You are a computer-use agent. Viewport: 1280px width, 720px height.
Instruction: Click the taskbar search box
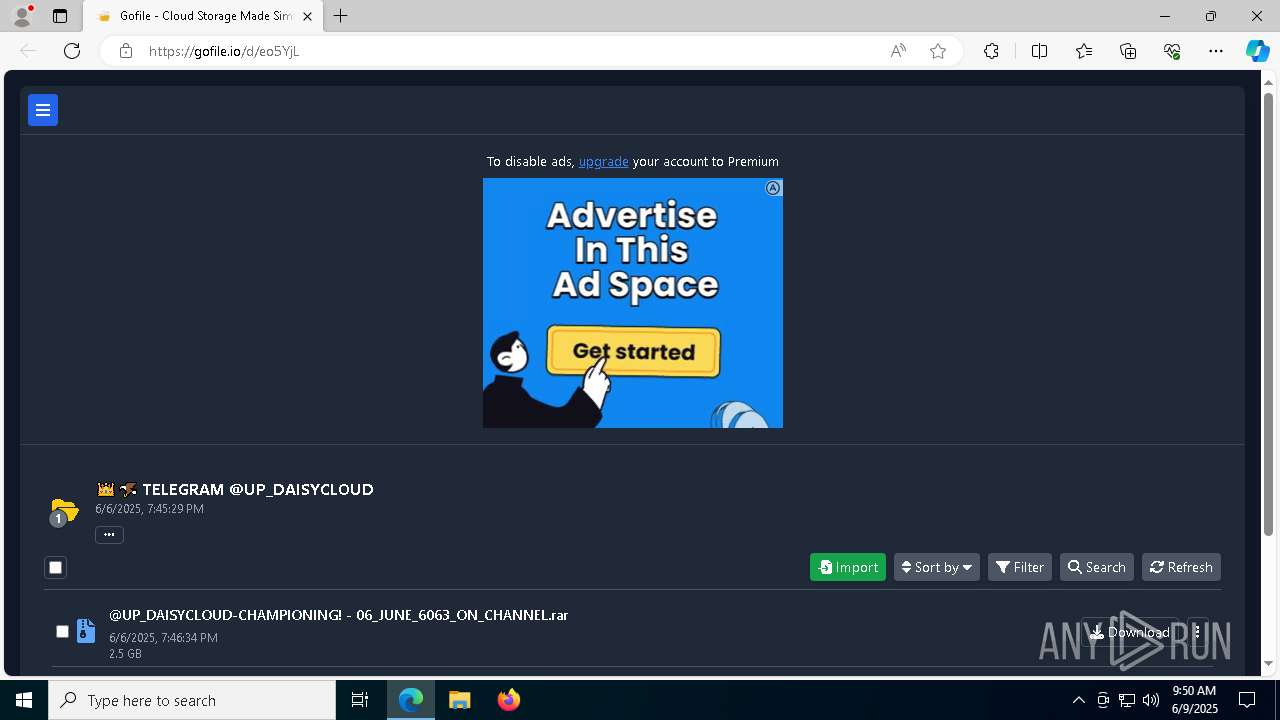(192, 700)
